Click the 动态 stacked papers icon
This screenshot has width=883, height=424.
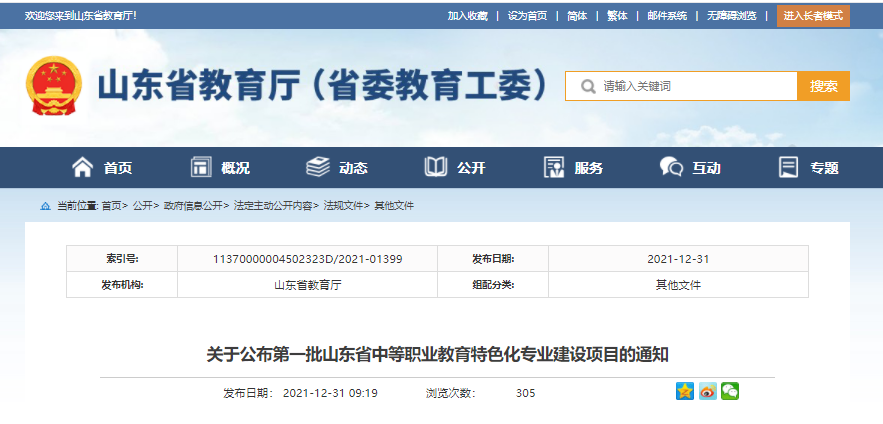coord(318,167)
